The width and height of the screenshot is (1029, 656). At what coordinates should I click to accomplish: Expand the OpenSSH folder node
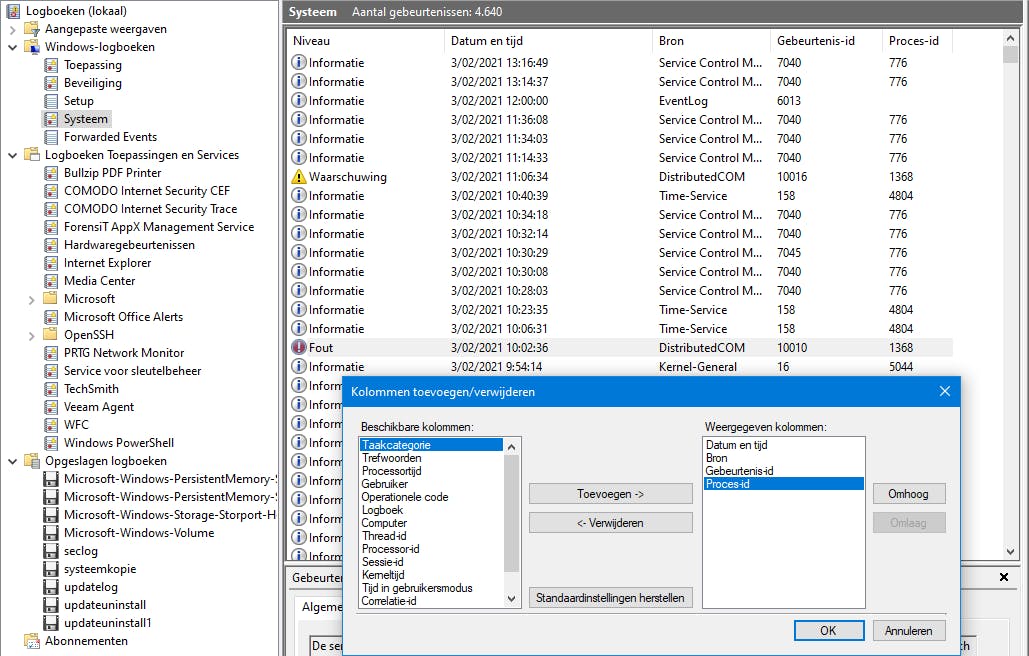(x=32, y=336)
